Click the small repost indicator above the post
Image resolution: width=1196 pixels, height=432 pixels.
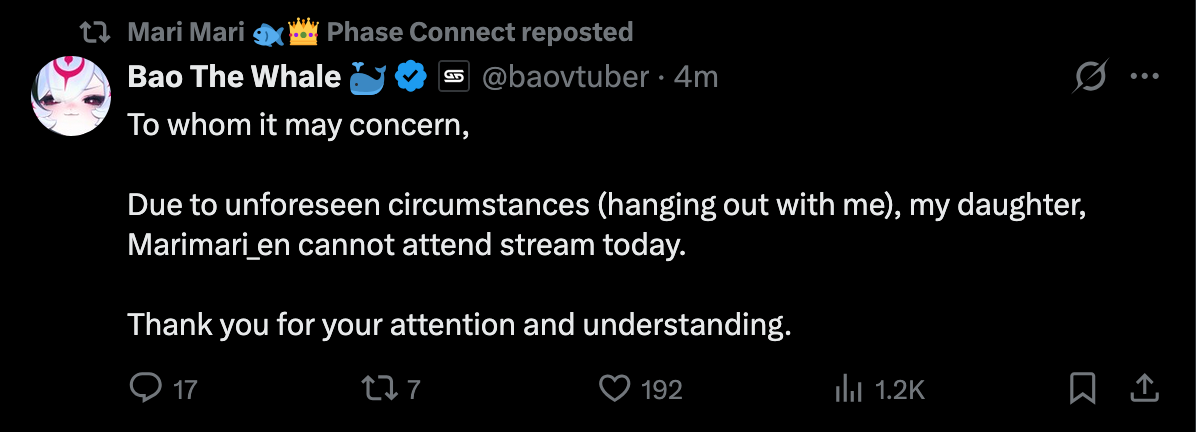click(x=94, y=32)
